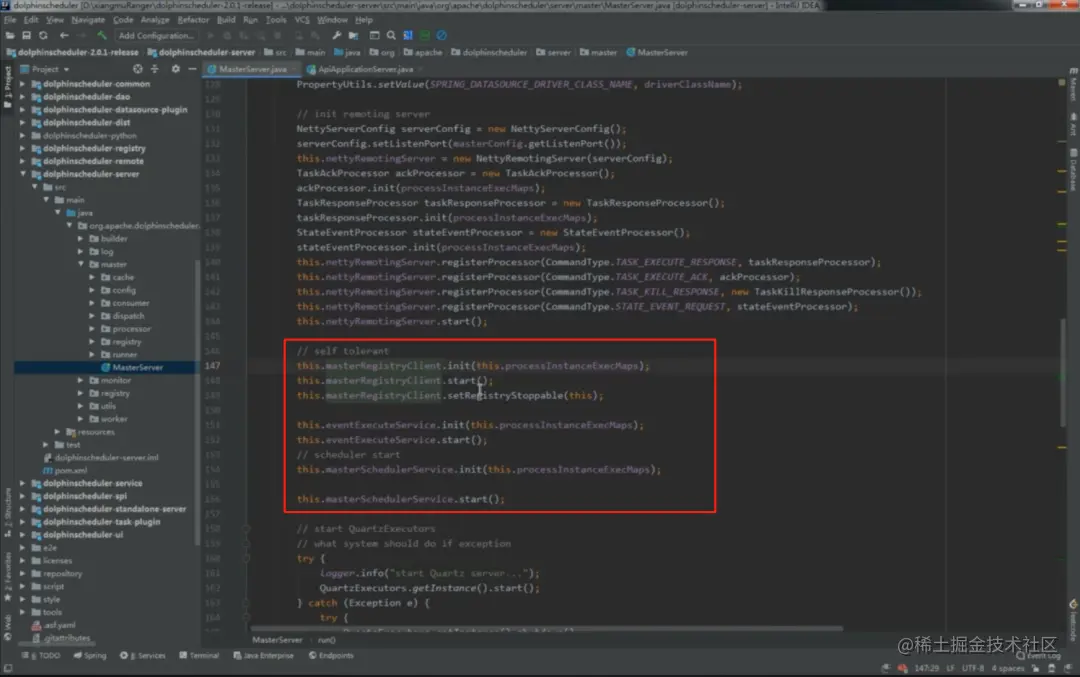Open the Services tool window
Viewport: 1080px width, 677px height.
point(143,656)
